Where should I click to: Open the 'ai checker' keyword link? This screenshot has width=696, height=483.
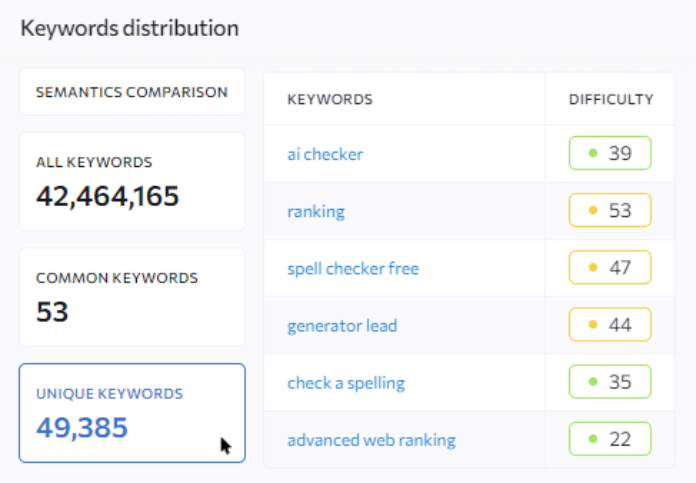(x=325, y=154)
